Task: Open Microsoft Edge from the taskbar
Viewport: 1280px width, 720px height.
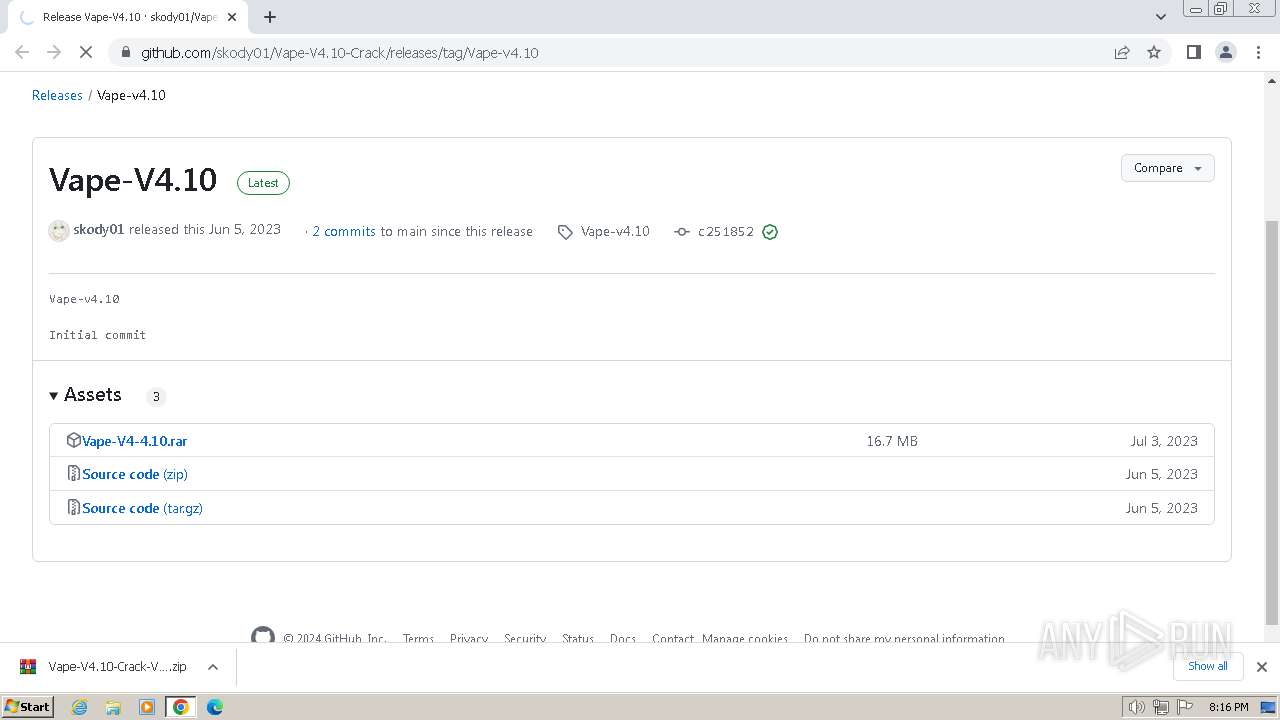Action: 215,707
